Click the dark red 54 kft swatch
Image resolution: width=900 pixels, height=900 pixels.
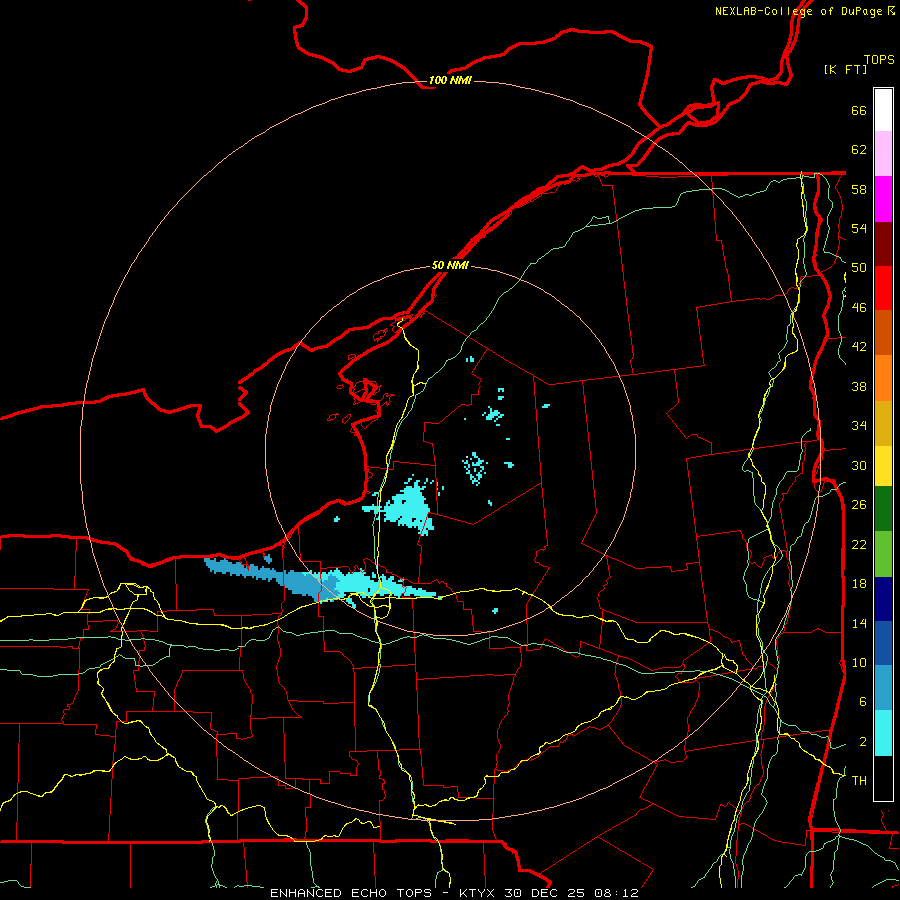click(883, 243)
